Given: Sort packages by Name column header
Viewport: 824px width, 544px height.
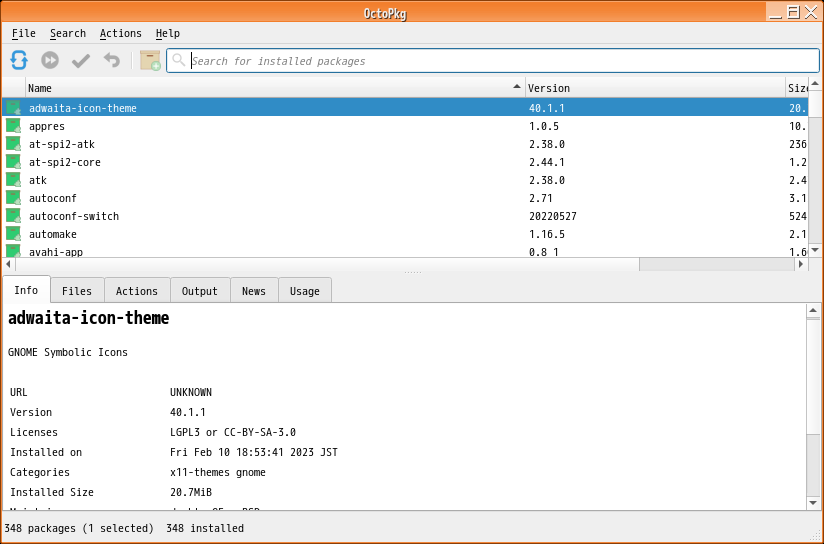Looking at the screenshot, I should coord(275,88).
